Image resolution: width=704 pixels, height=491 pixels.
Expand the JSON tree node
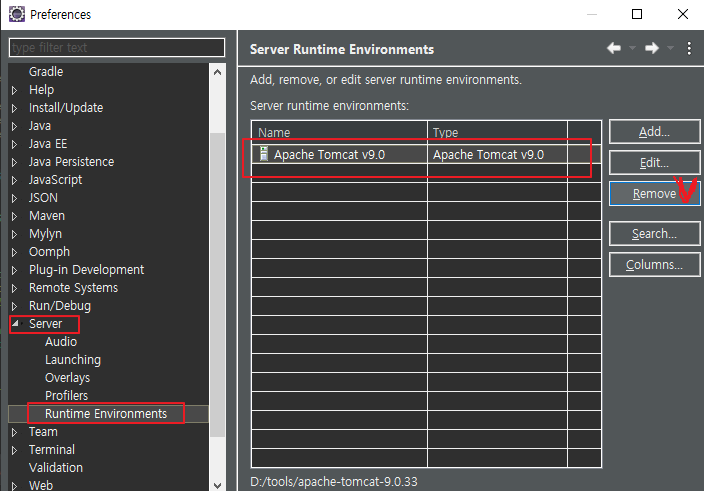[14, 198]
